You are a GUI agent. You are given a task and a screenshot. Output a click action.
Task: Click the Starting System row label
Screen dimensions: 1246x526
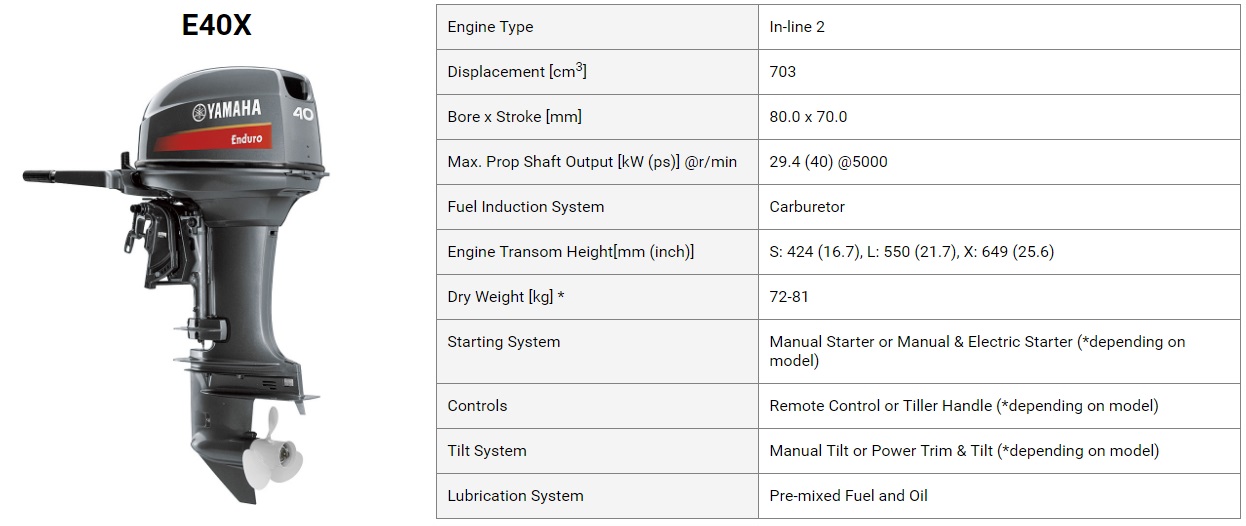pos(503,342)
